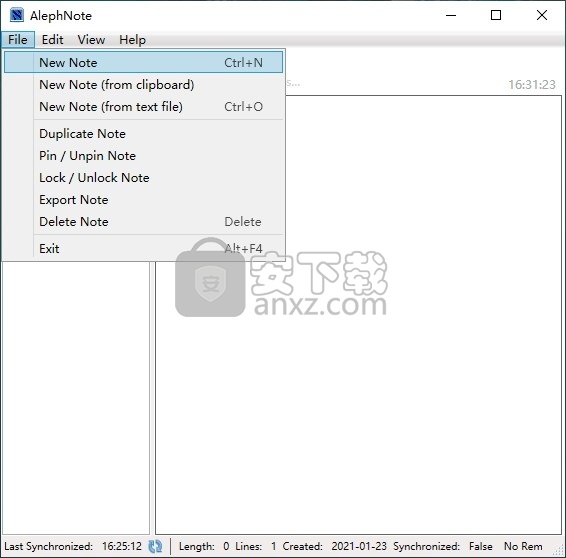The image size is (566, 558).
Task: Select Duplicate Note menu entry
Action: coord(143,134)
